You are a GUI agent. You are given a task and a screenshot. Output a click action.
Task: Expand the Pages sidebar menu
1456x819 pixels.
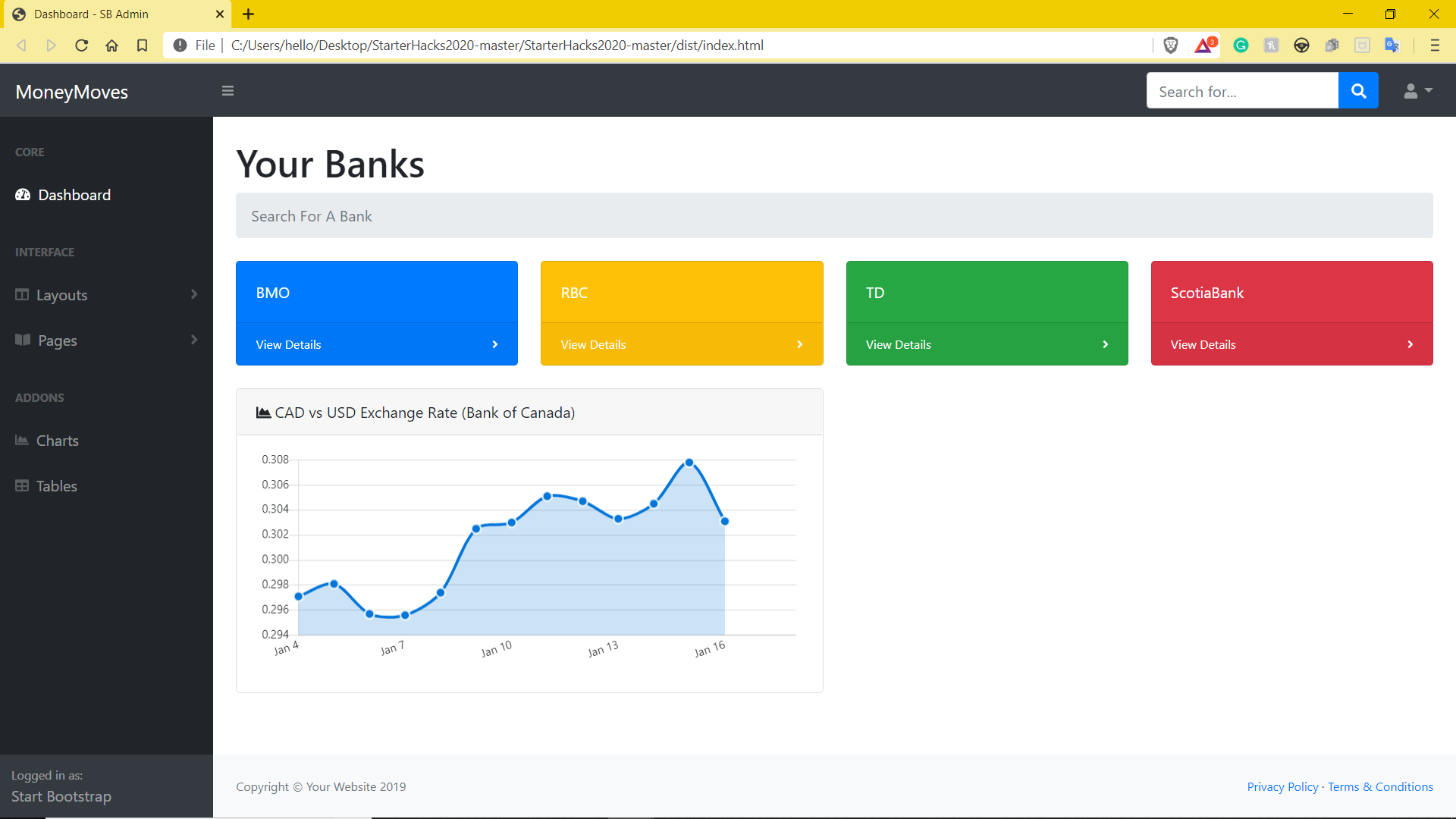[106, 340]
